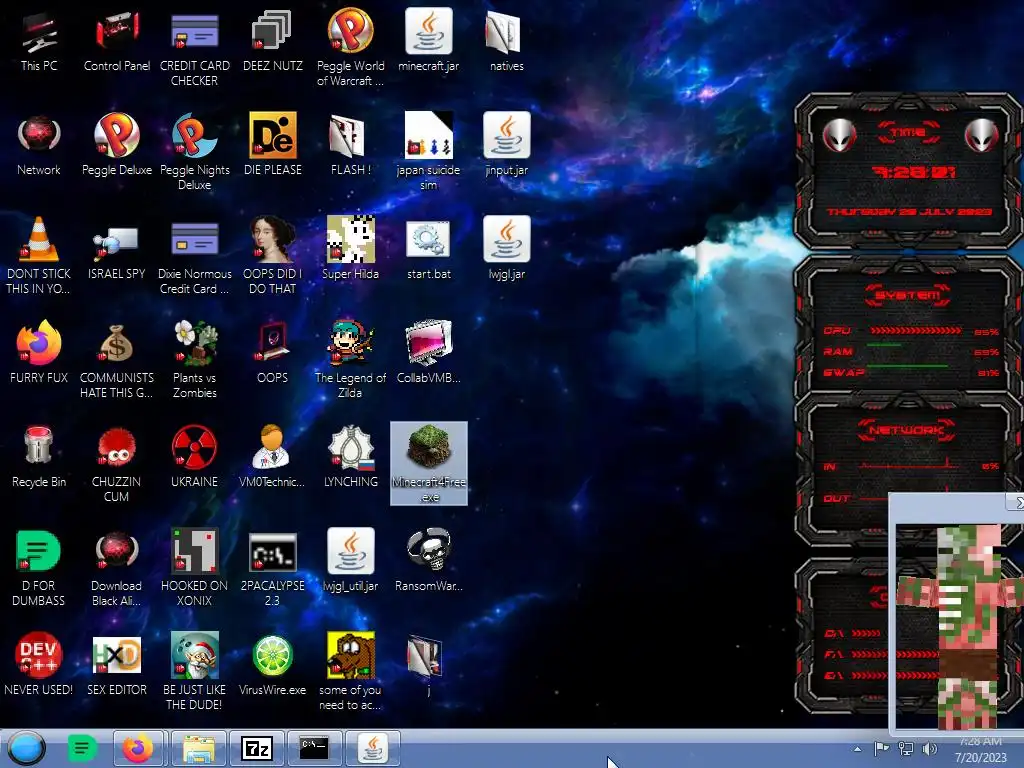Screen dimensions: 1024x768
Task: Click the zombie pigman skin preview window
Action: click(x=957, y=626)
